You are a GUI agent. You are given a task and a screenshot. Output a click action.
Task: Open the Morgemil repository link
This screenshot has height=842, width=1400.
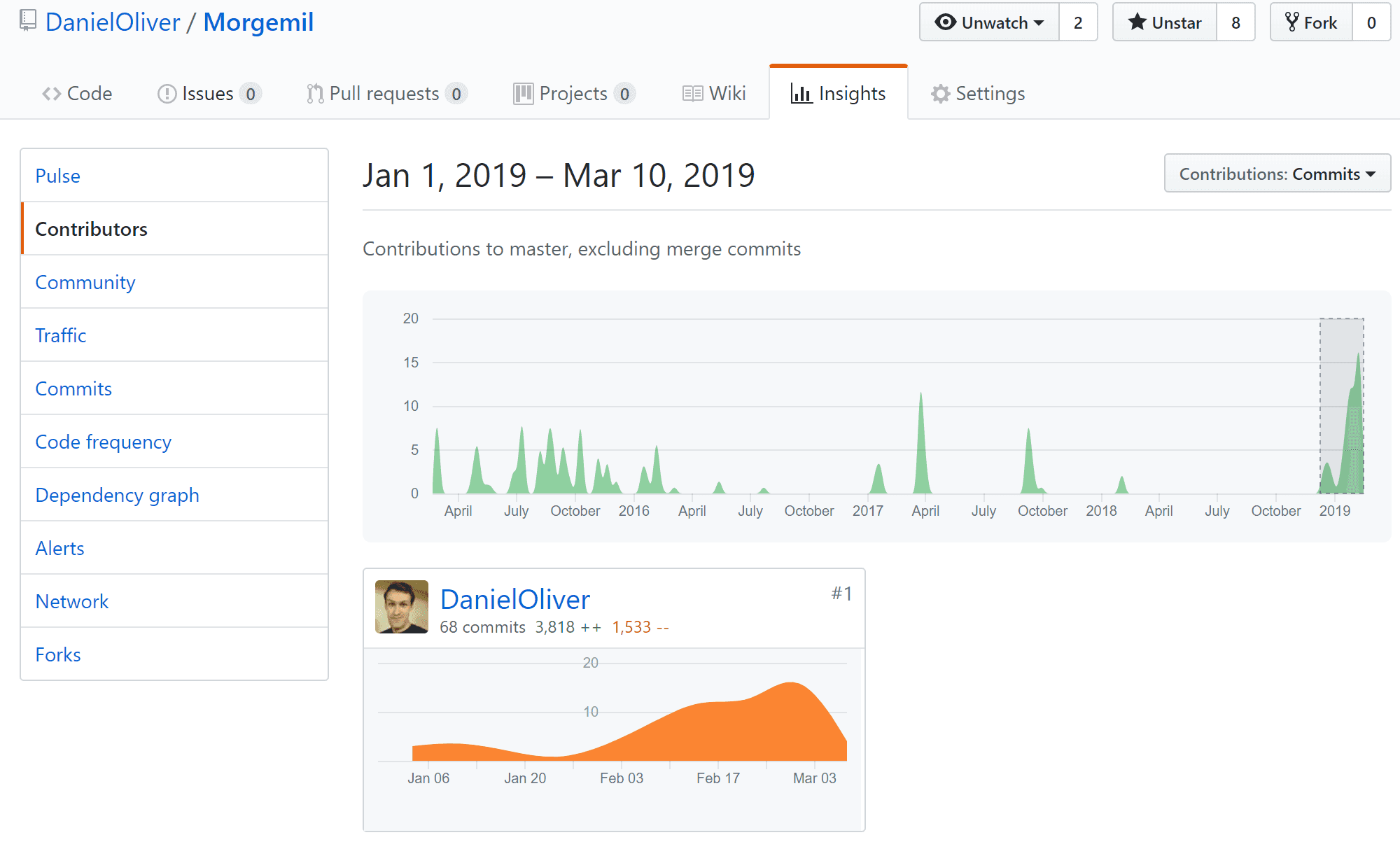click(x=258, y=22)
